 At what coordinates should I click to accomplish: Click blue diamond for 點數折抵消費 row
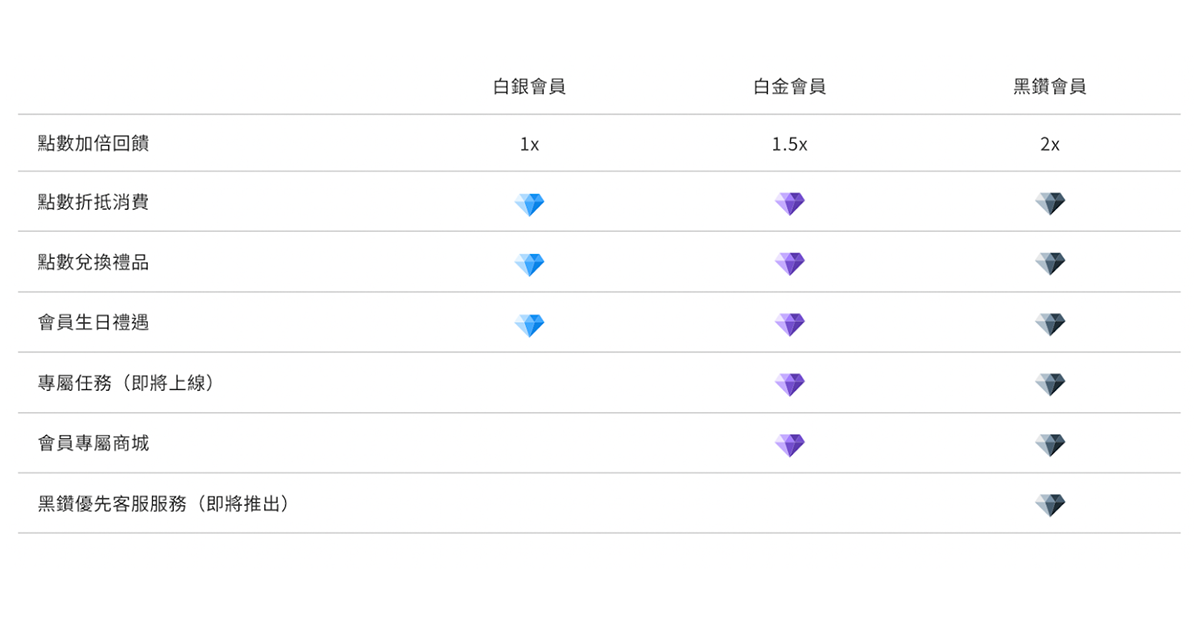click(529, 204)
